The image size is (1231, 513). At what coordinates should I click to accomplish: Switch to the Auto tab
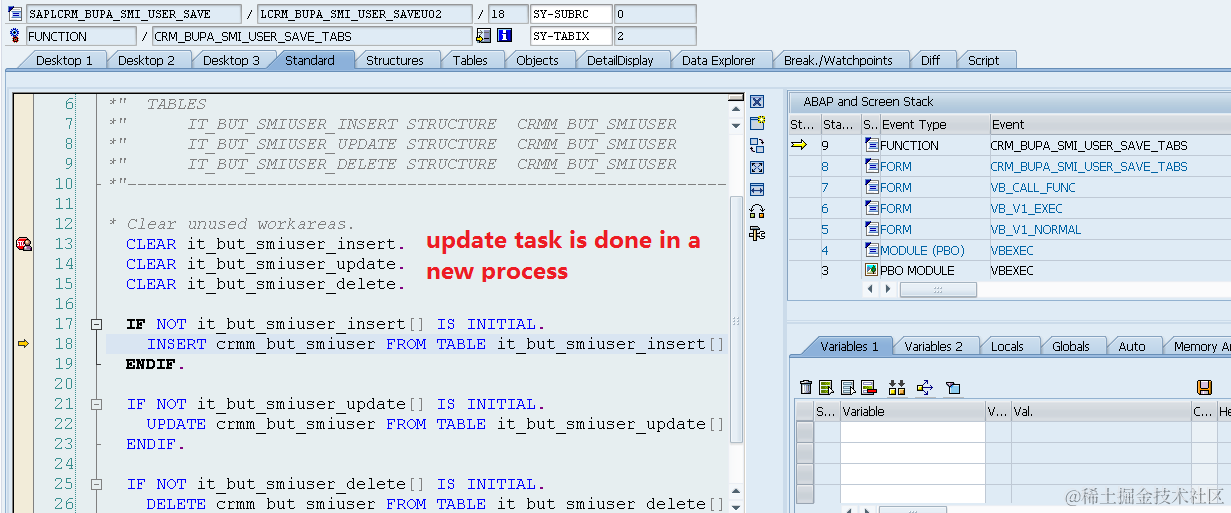(x=1132, y=347)
